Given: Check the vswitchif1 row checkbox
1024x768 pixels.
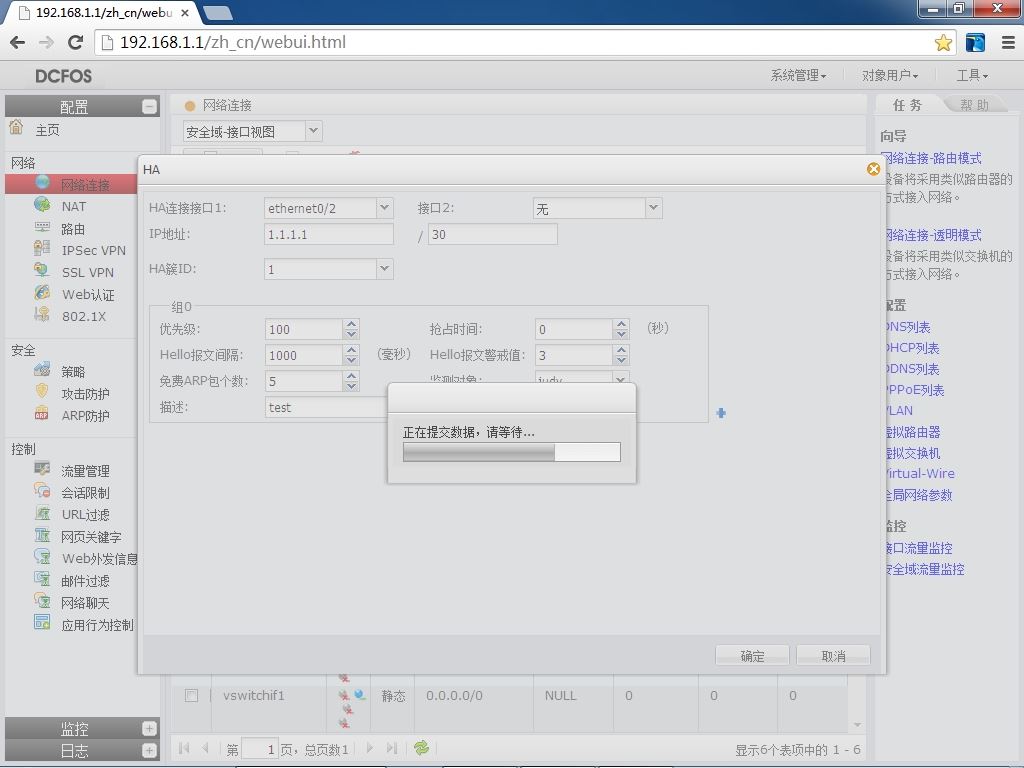Looking at the screenshot, I should 191,695.
